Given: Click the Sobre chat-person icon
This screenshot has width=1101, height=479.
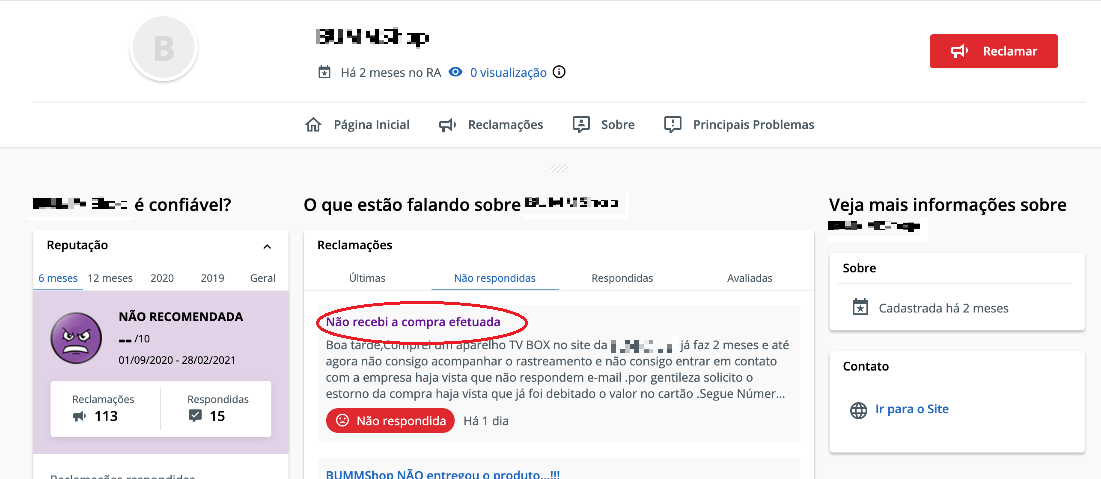Looking at the screenshot, I should 581,125.
